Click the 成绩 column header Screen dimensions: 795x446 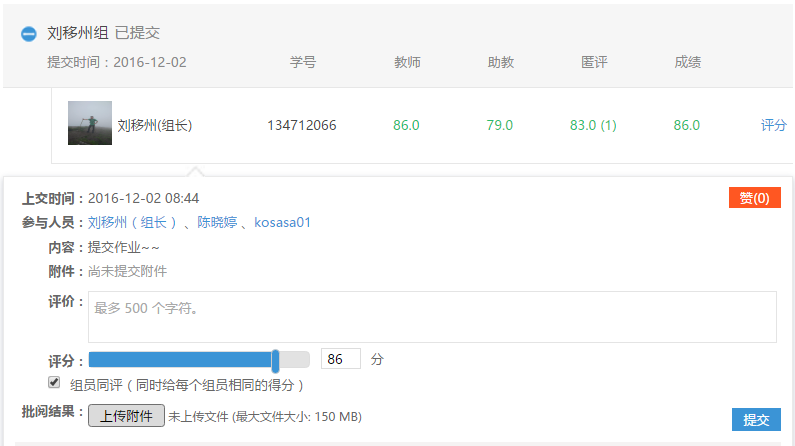pos(688,62)
